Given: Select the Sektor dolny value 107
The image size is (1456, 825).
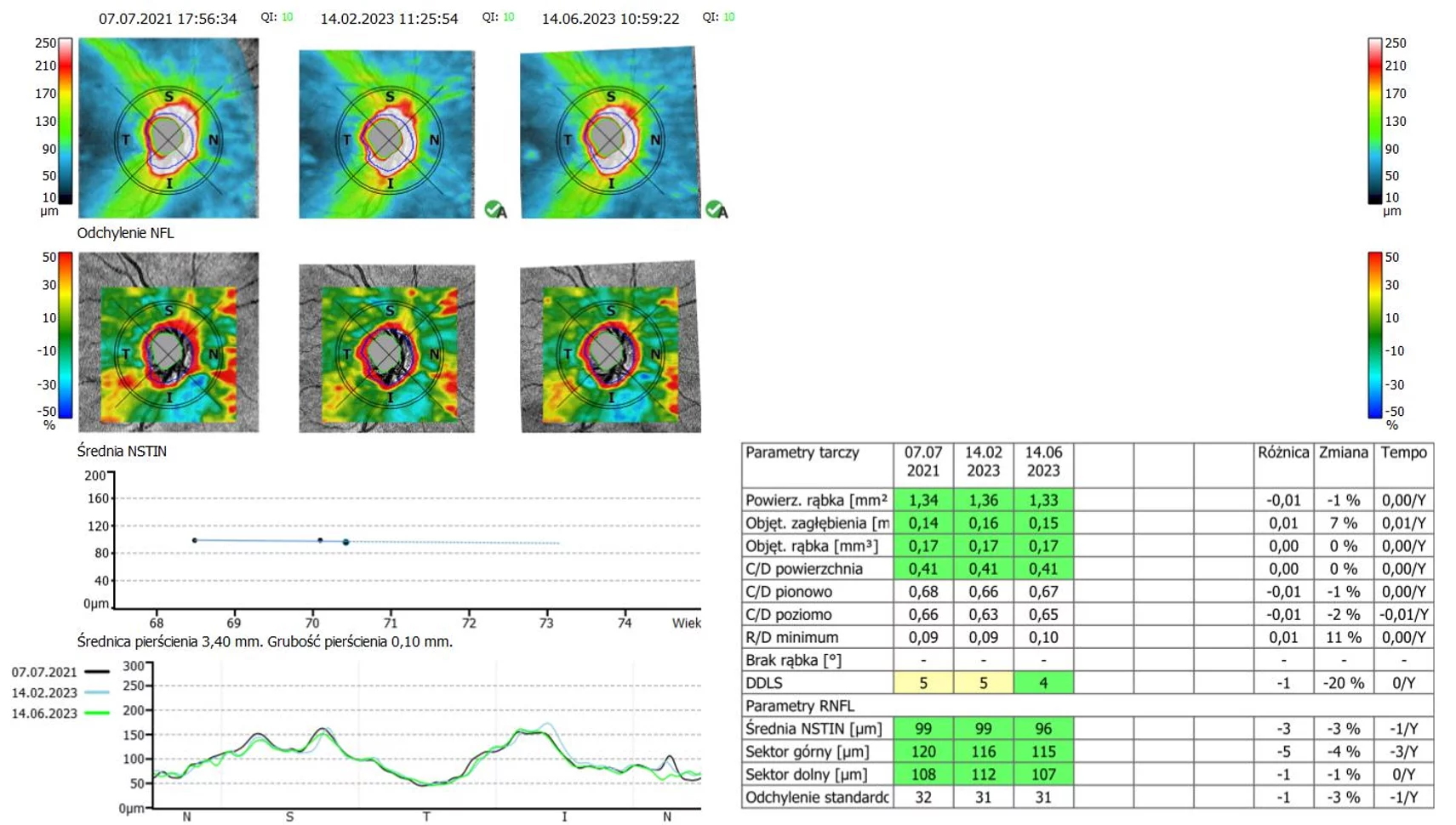Looking at the screenshot, I should [x=1043, y=775].
